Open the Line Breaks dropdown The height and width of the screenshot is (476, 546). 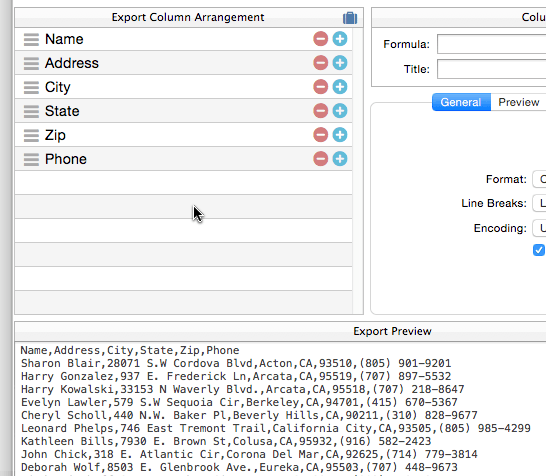(539, 203)
